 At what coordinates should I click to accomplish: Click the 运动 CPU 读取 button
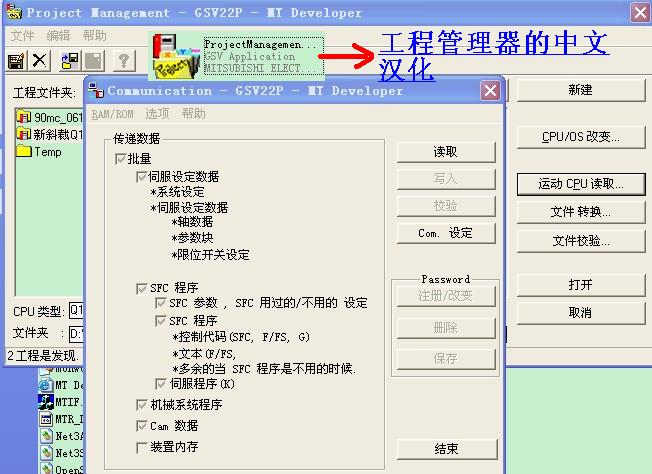pyautogui.click(x=580, y=184)
